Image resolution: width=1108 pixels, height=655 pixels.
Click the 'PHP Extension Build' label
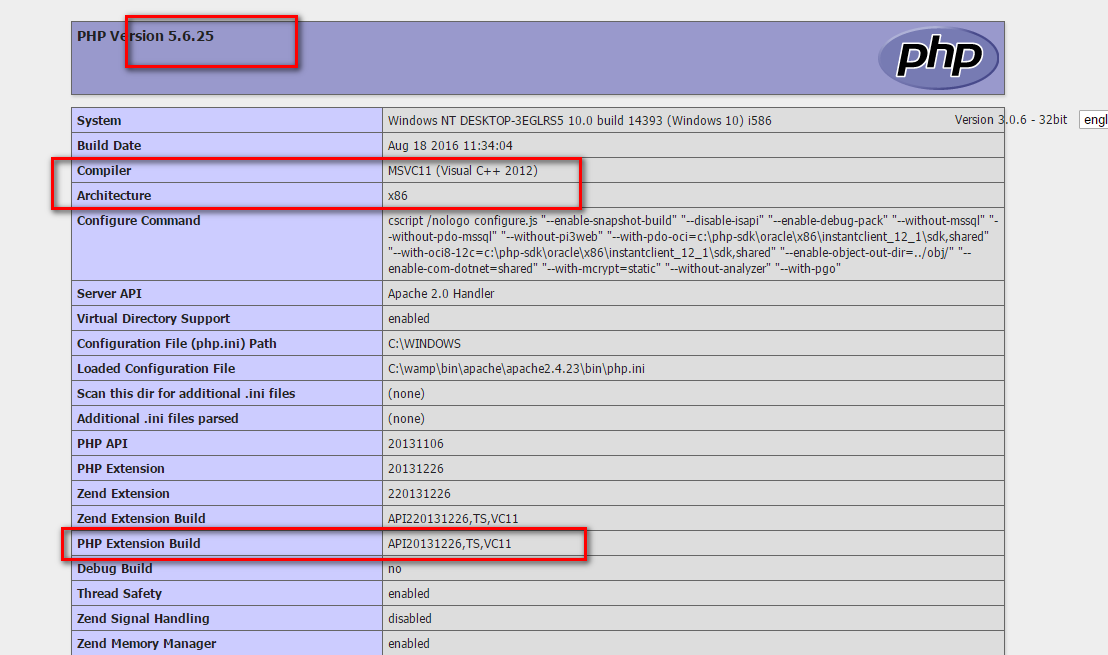pyautogui.click(x=138, y=543)
